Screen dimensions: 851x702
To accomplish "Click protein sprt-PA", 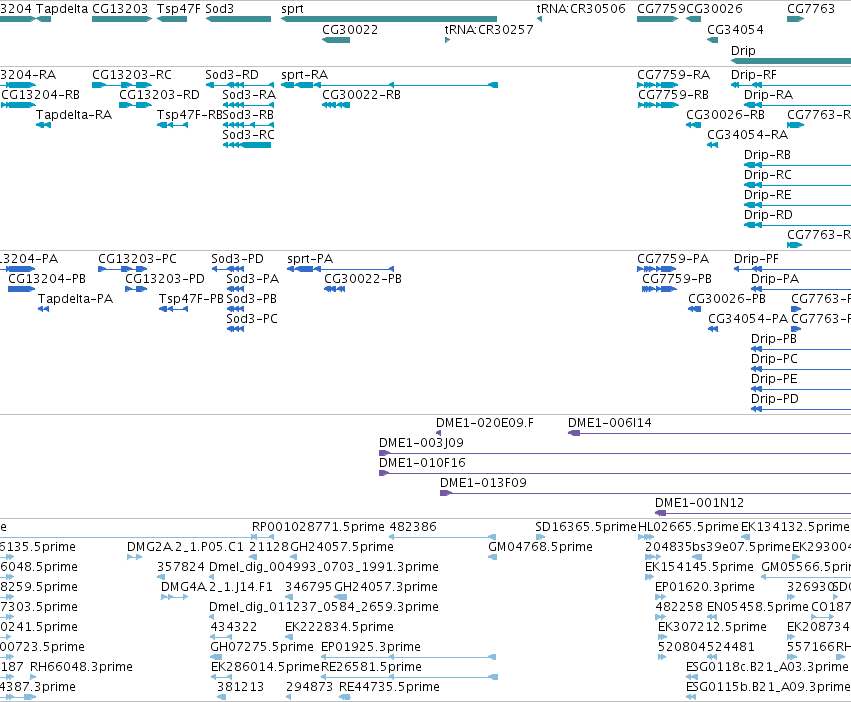I will tap(340, 269).
